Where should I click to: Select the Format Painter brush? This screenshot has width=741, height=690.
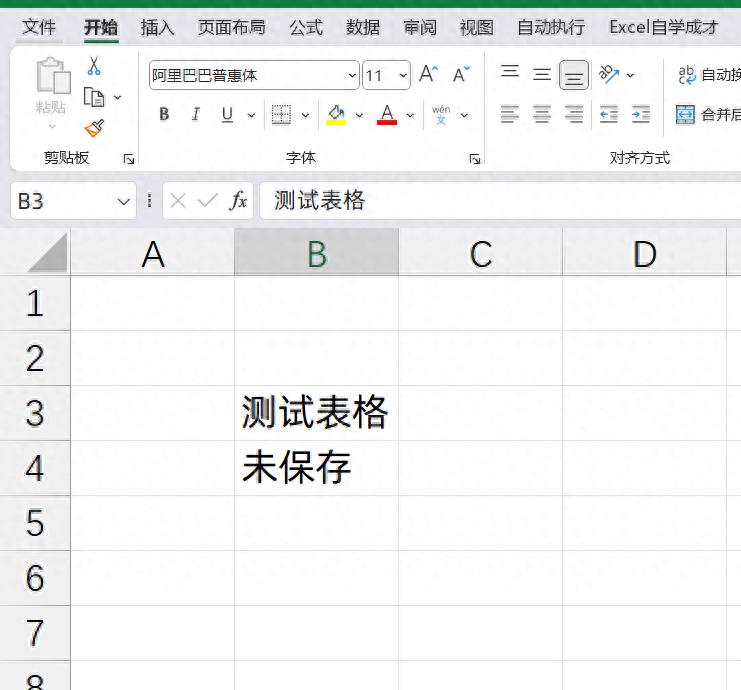(94, 128)
